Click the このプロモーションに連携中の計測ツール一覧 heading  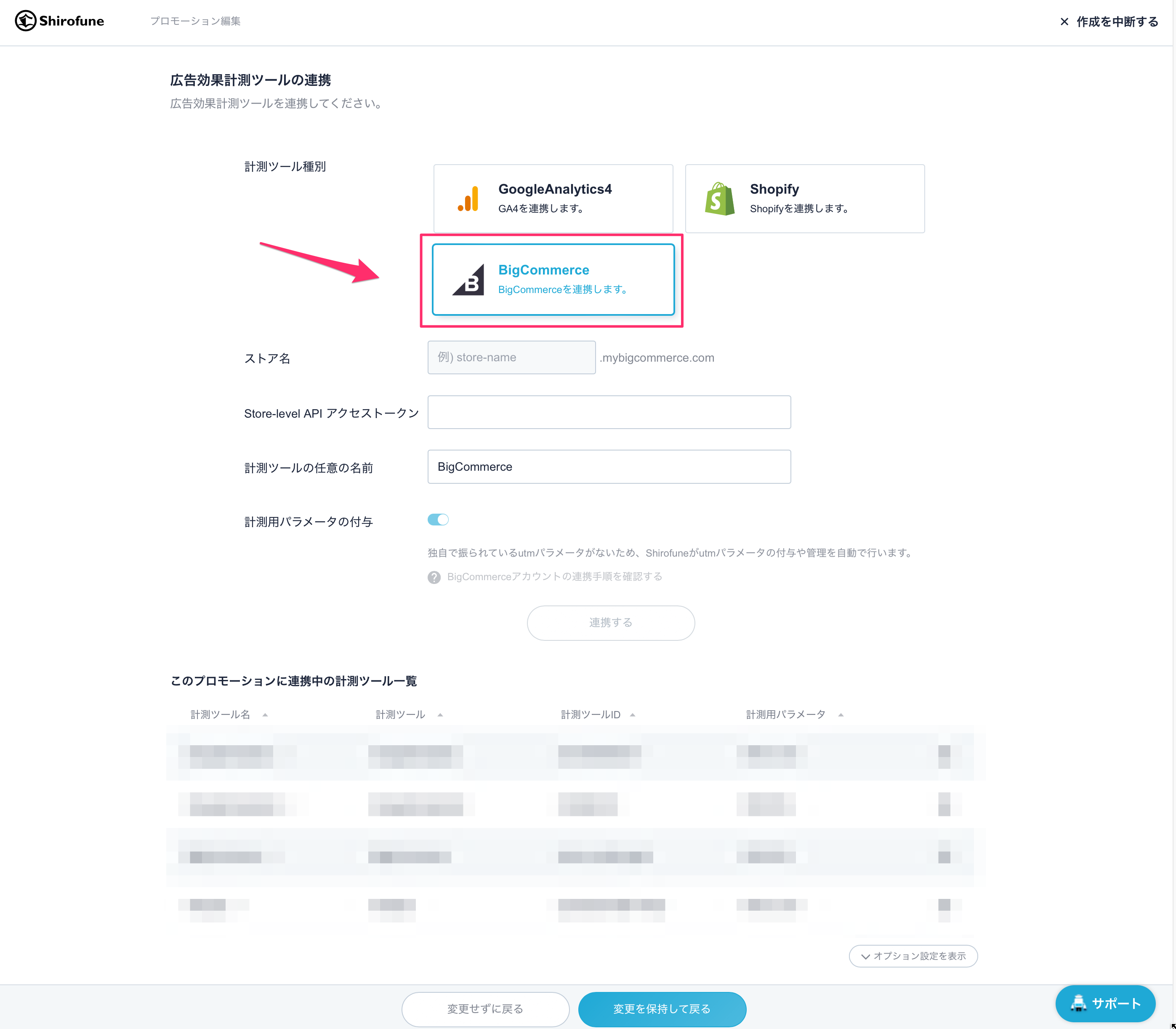click(293, 680)
